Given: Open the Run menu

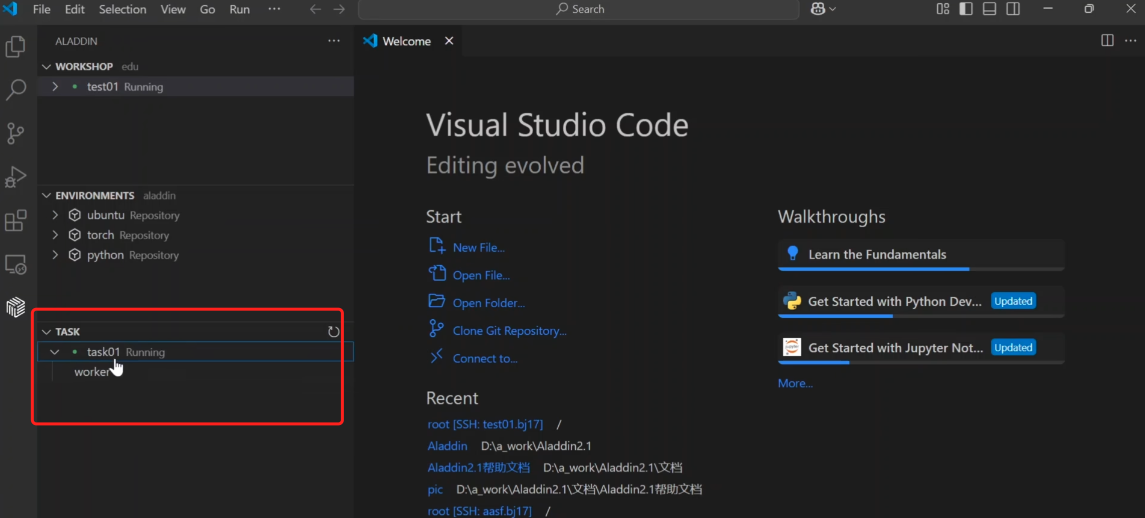Looking at the screenshot, I should tap(240, 9).
